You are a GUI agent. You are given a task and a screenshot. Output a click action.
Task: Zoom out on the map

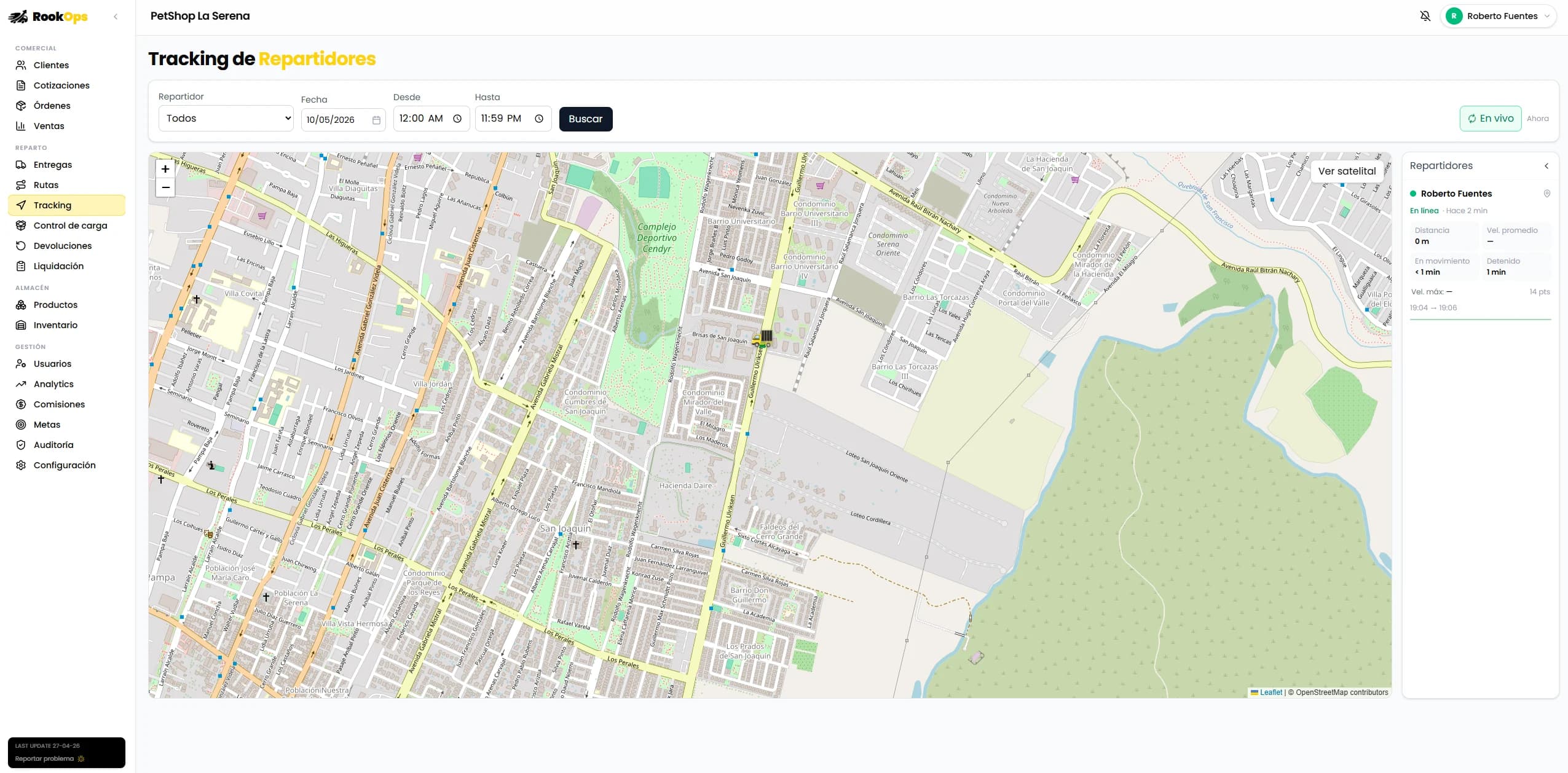[x=165, y=187]
